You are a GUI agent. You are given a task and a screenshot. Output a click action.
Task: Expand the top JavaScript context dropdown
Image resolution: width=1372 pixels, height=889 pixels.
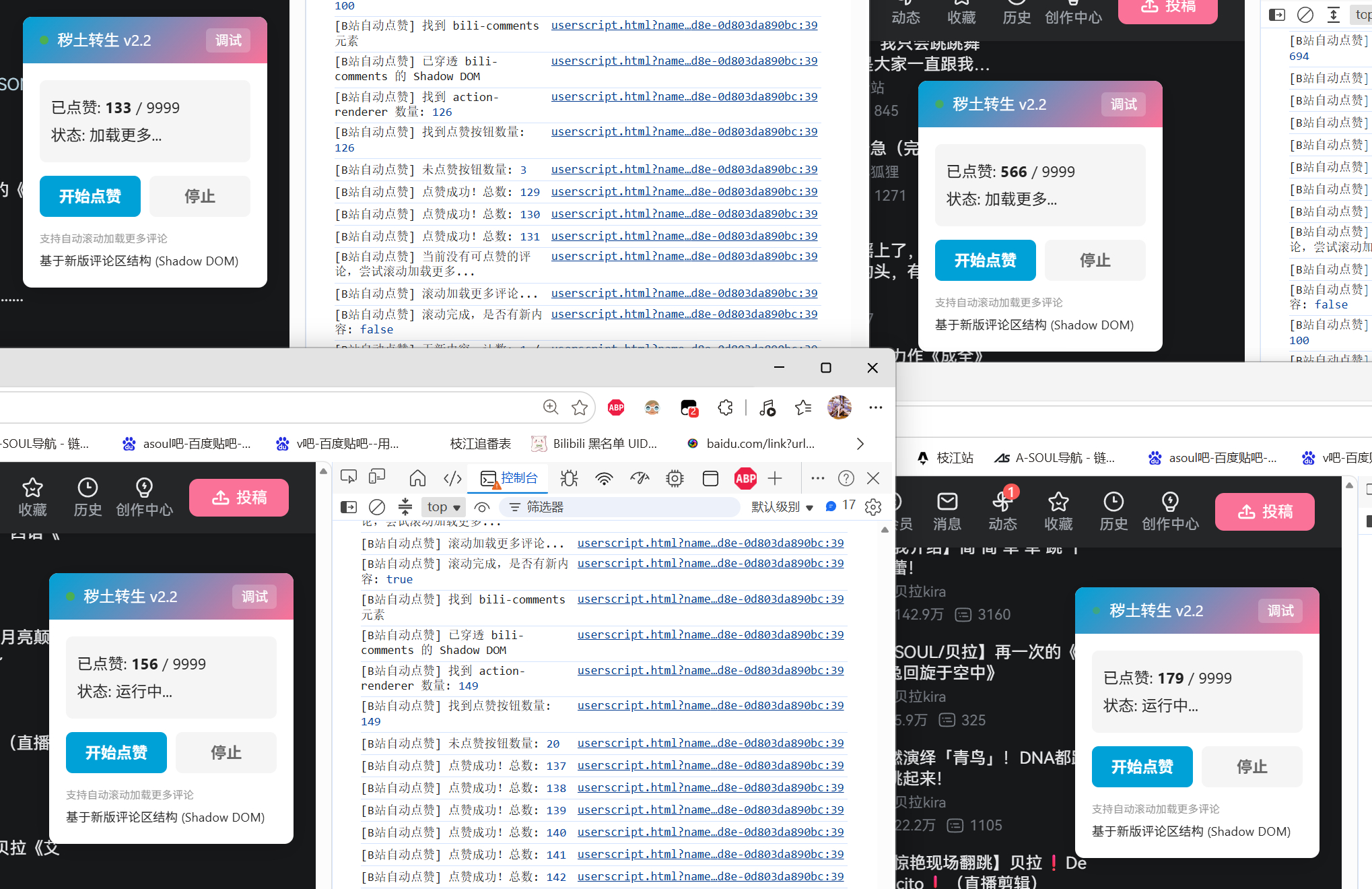444,506
